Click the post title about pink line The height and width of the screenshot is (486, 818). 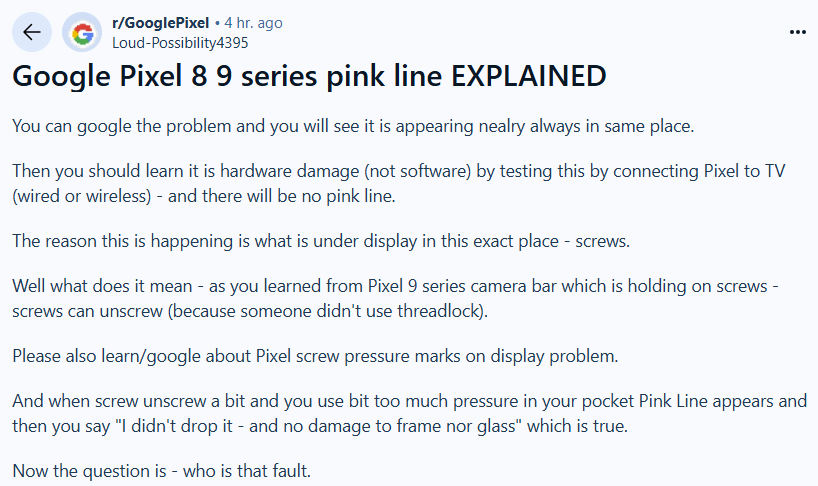pos(309,76)
